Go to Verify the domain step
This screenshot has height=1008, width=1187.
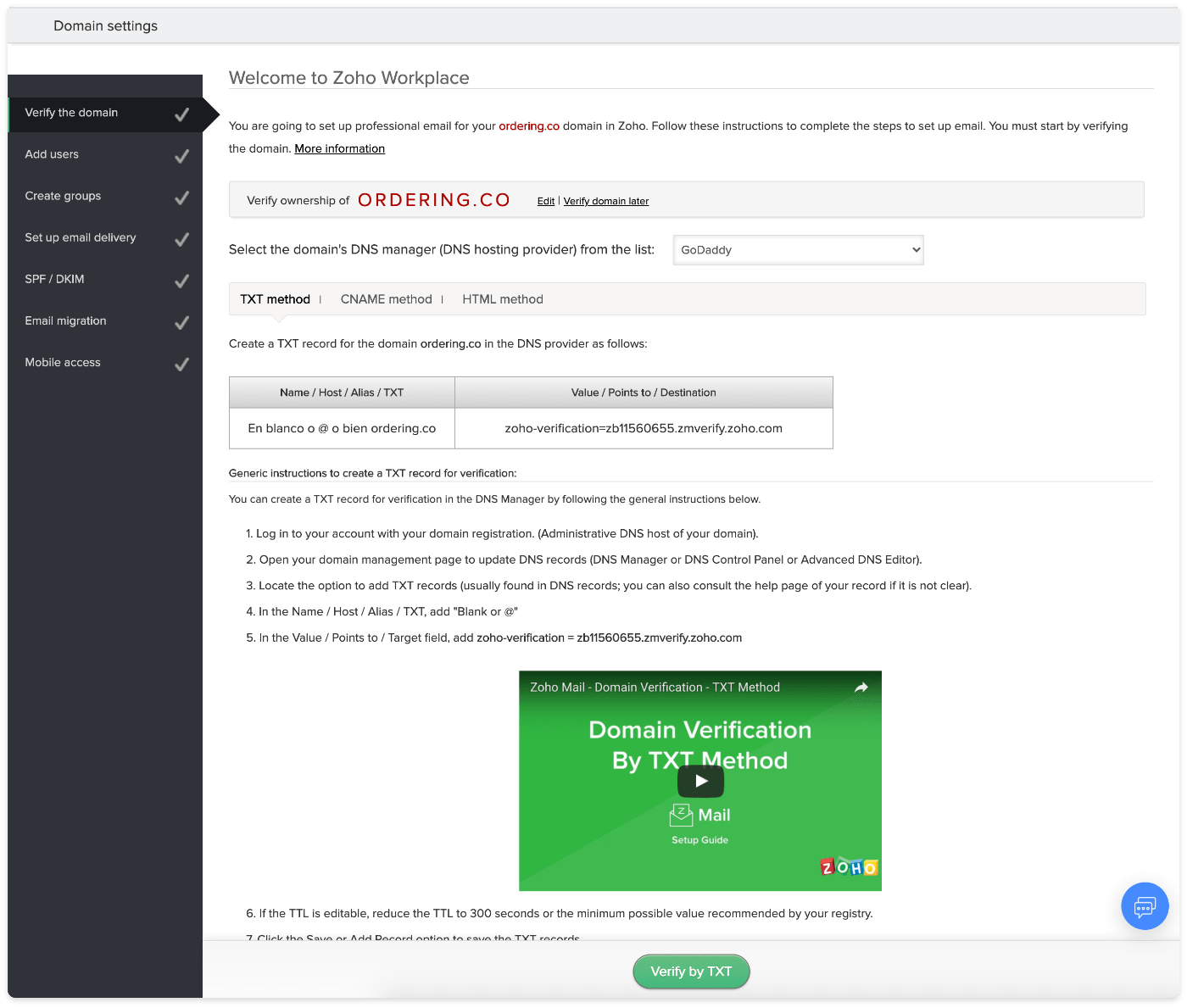(x=105, y=113)
